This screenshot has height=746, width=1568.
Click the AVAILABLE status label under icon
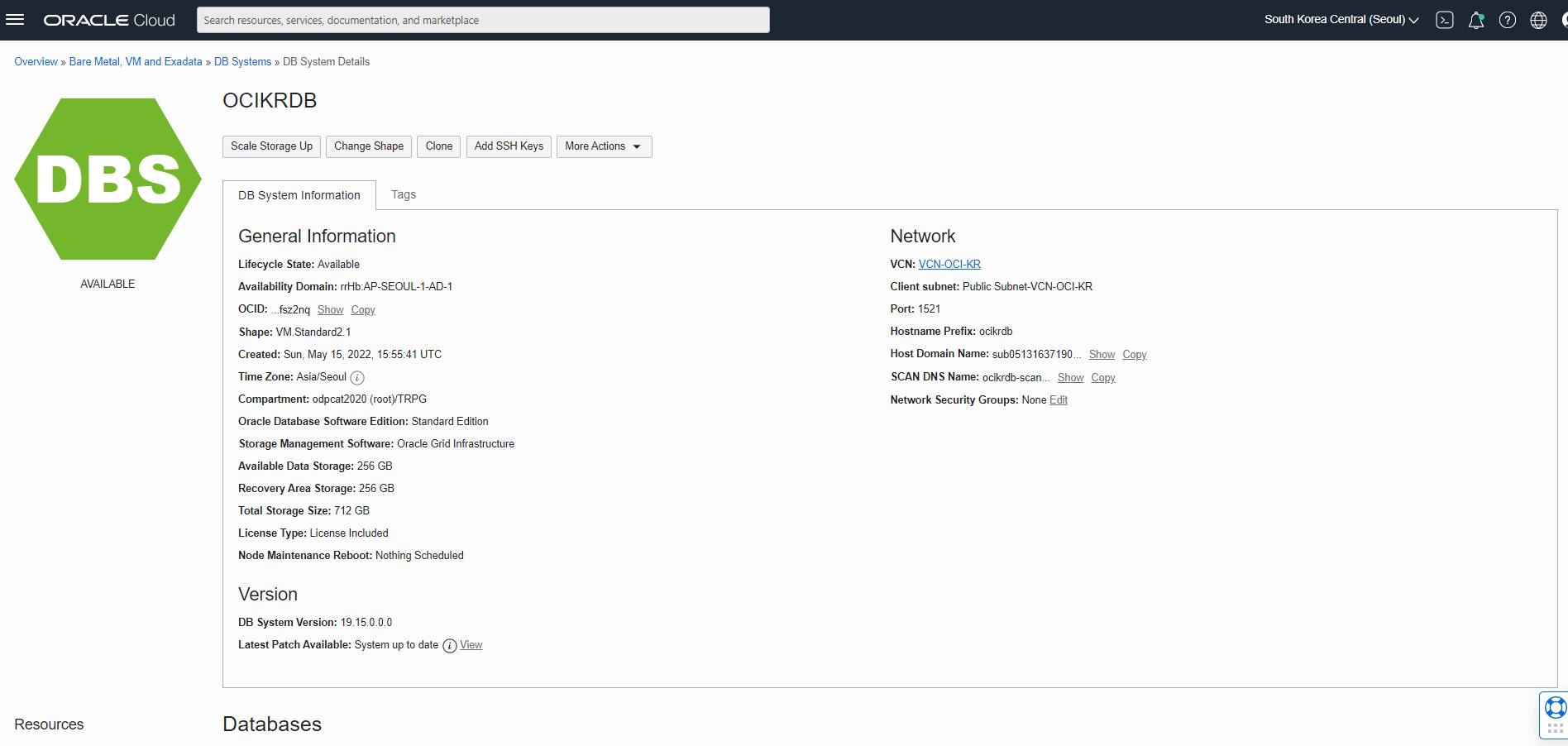108,284
